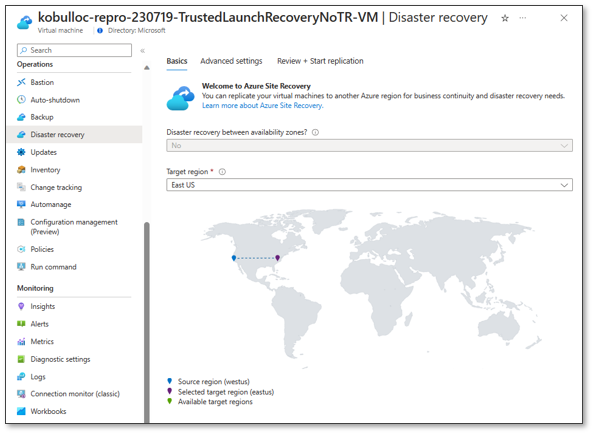Image resolution: width=593 pixels, height=435 pixels.
Task: Click the Directory info icon in header
Action: pyautogui.click(x=100, y=31)
